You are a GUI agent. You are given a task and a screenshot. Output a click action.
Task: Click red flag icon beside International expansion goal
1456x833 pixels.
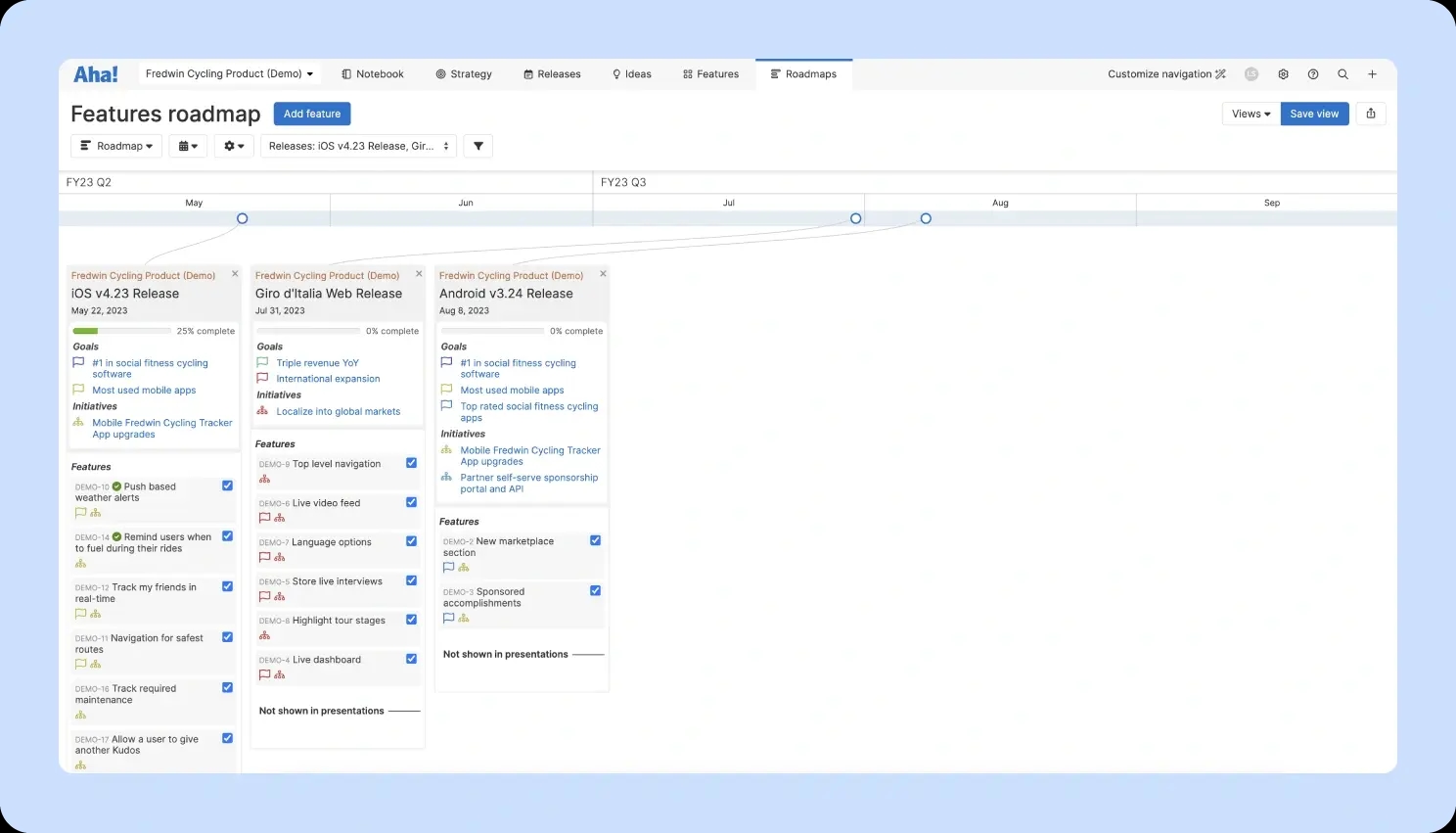262,378
